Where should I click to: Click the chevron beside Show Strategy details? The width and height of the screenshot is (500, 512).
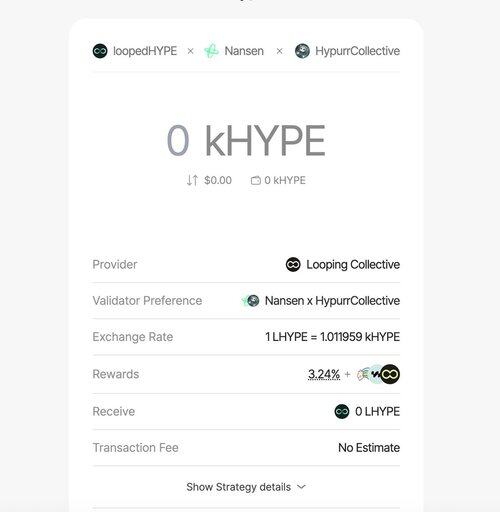pos(301,487)
